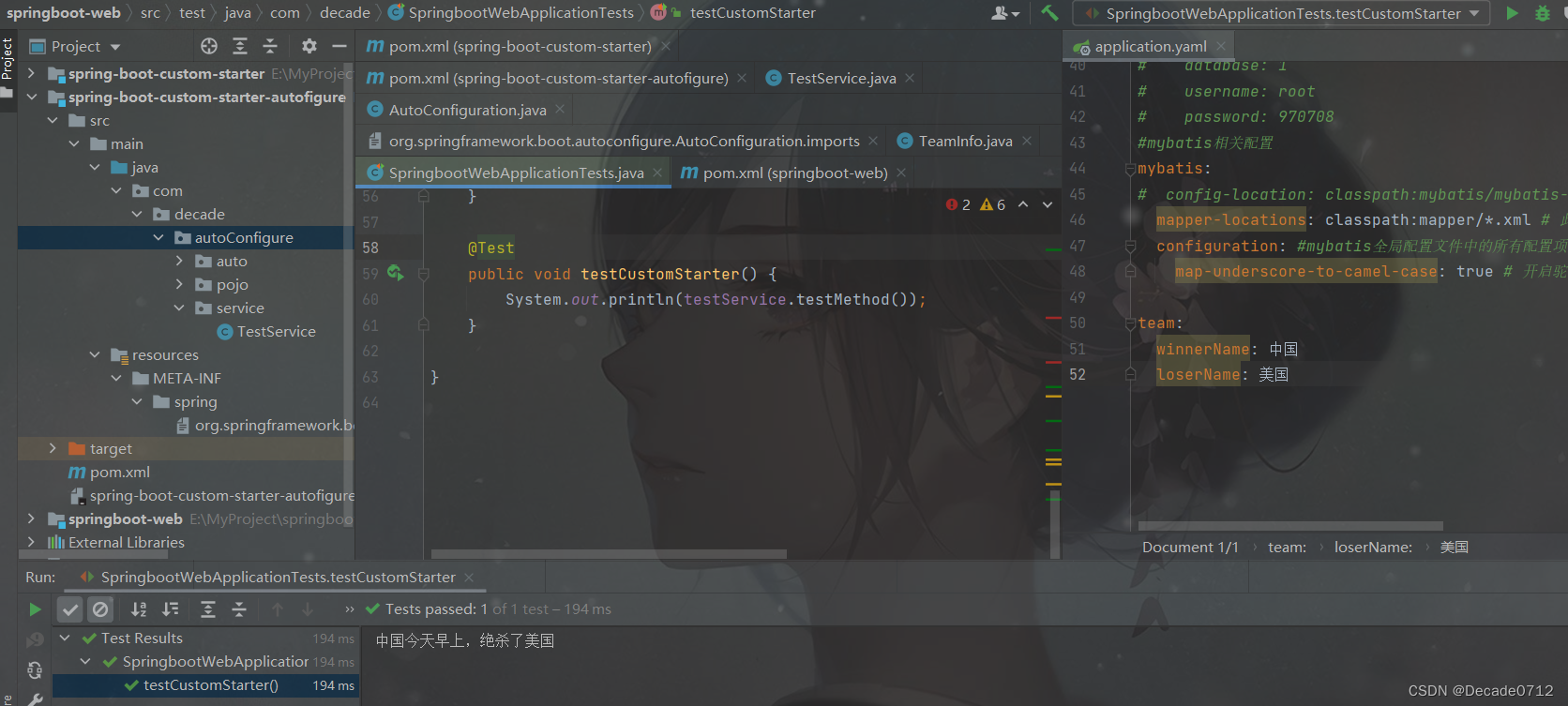Sort test results alphabetically
This screenshot has width=1568, height=706.
pos(139,609)
